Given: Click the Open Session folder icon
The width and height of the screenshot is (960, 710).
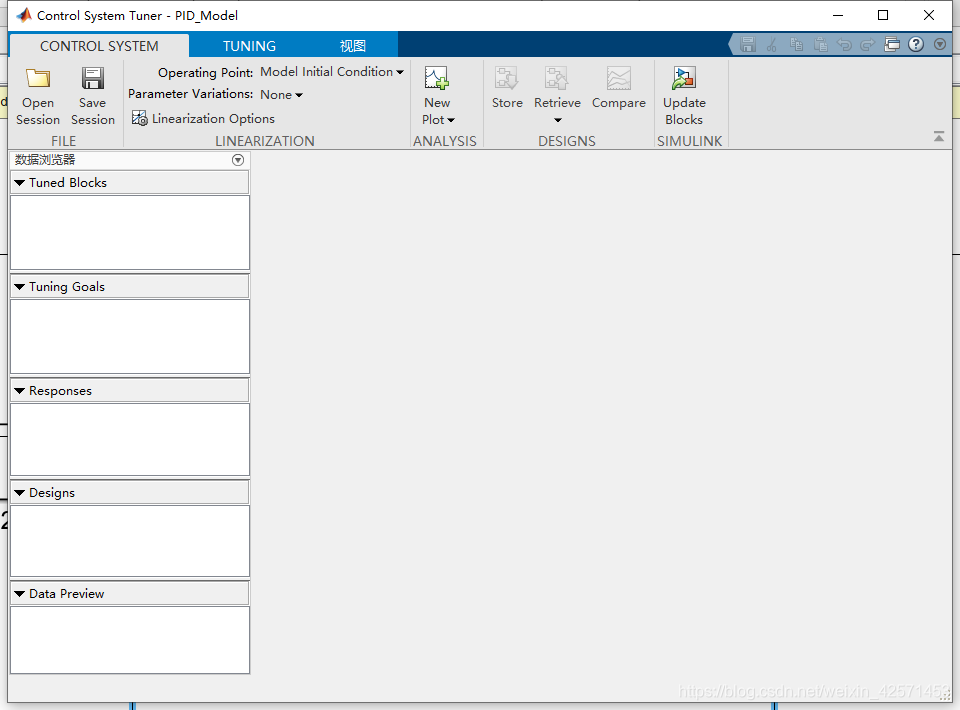Looking at the screenshot, I should point(38,78).
